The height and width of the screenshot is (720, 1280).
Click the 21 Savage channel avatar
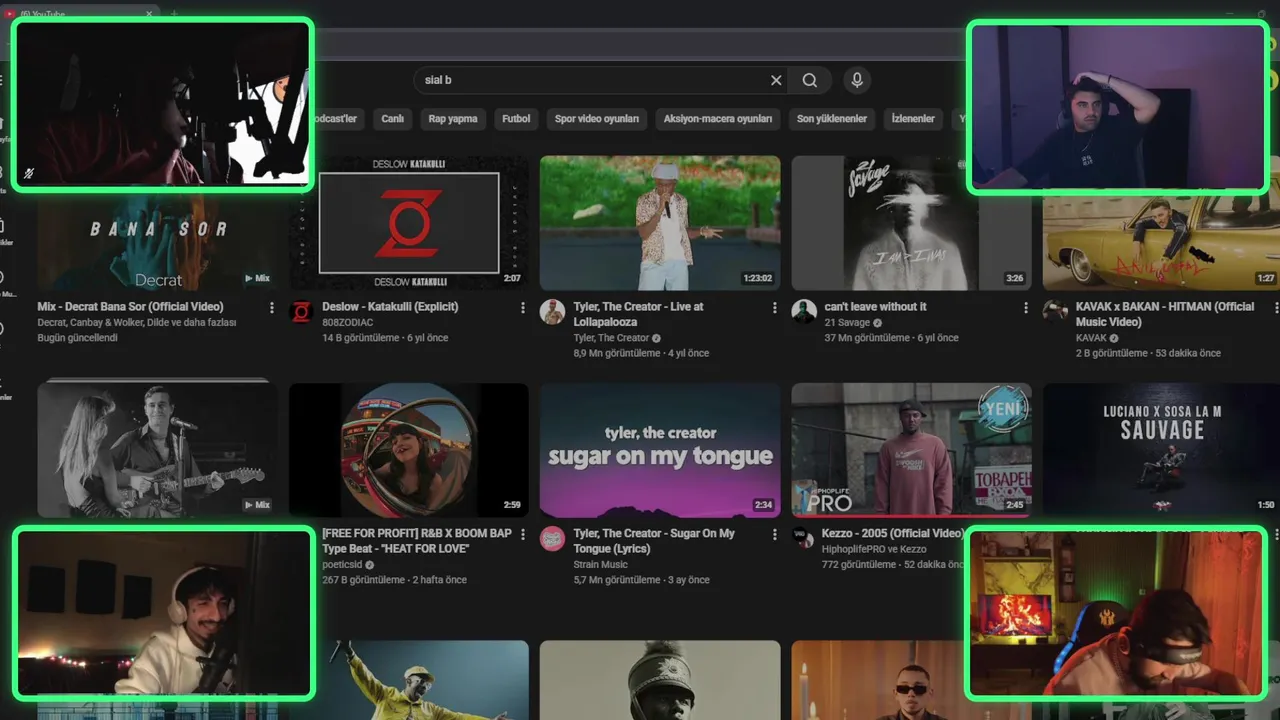click(804, 312)
